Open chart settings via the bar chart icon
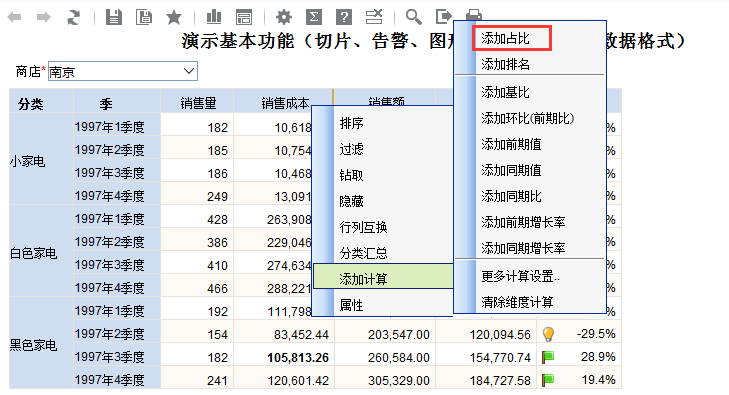Screen dimensions: 729x395 point(214,17)
